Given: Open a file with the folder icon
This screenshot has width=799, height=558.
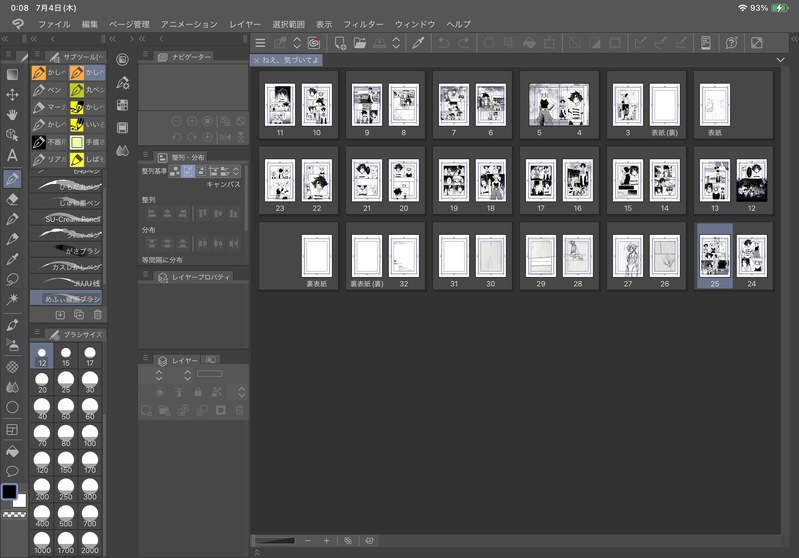Looking at the screenshot, I should click(x=360, y=43).
